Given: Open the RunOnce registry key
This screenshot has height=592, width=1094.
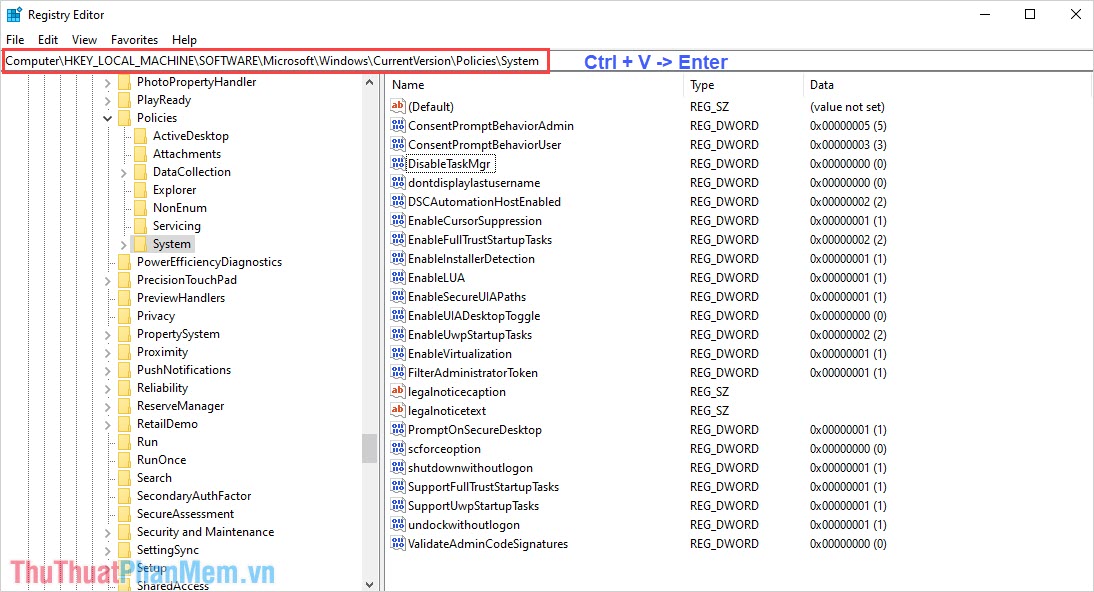Looking at the screenshot, I should 160,459.
